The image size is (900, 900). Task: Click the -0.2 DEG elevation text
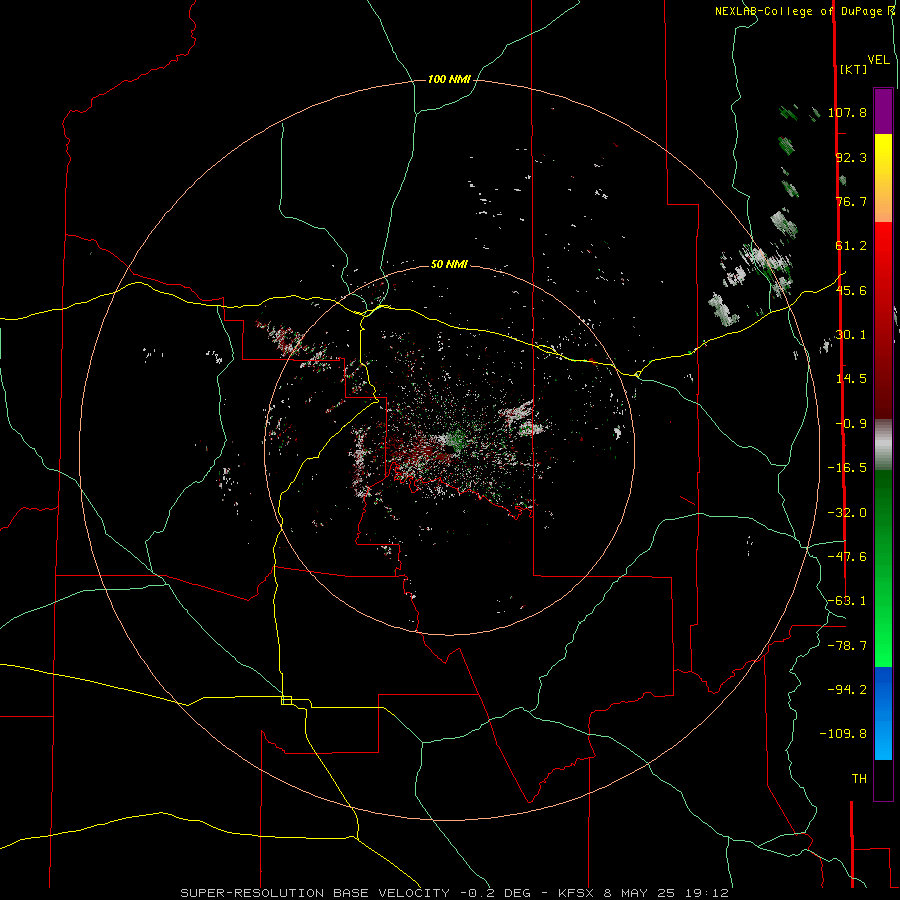[495, 893]
